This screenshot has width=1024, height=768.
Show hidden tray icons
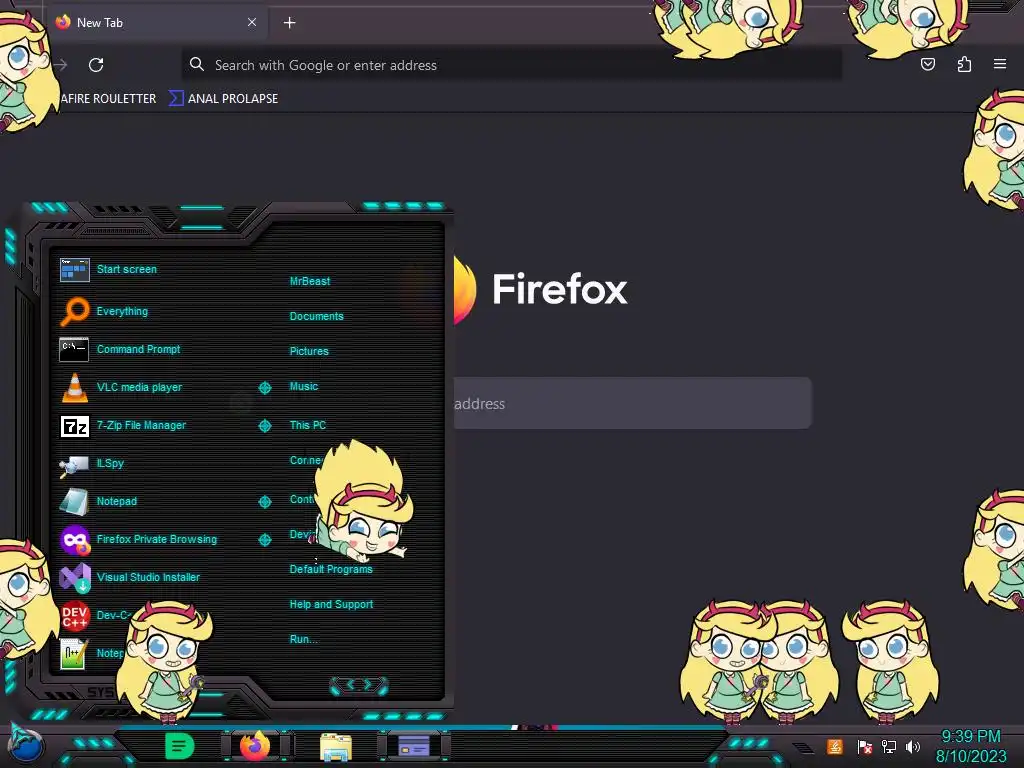coord(803,748)
